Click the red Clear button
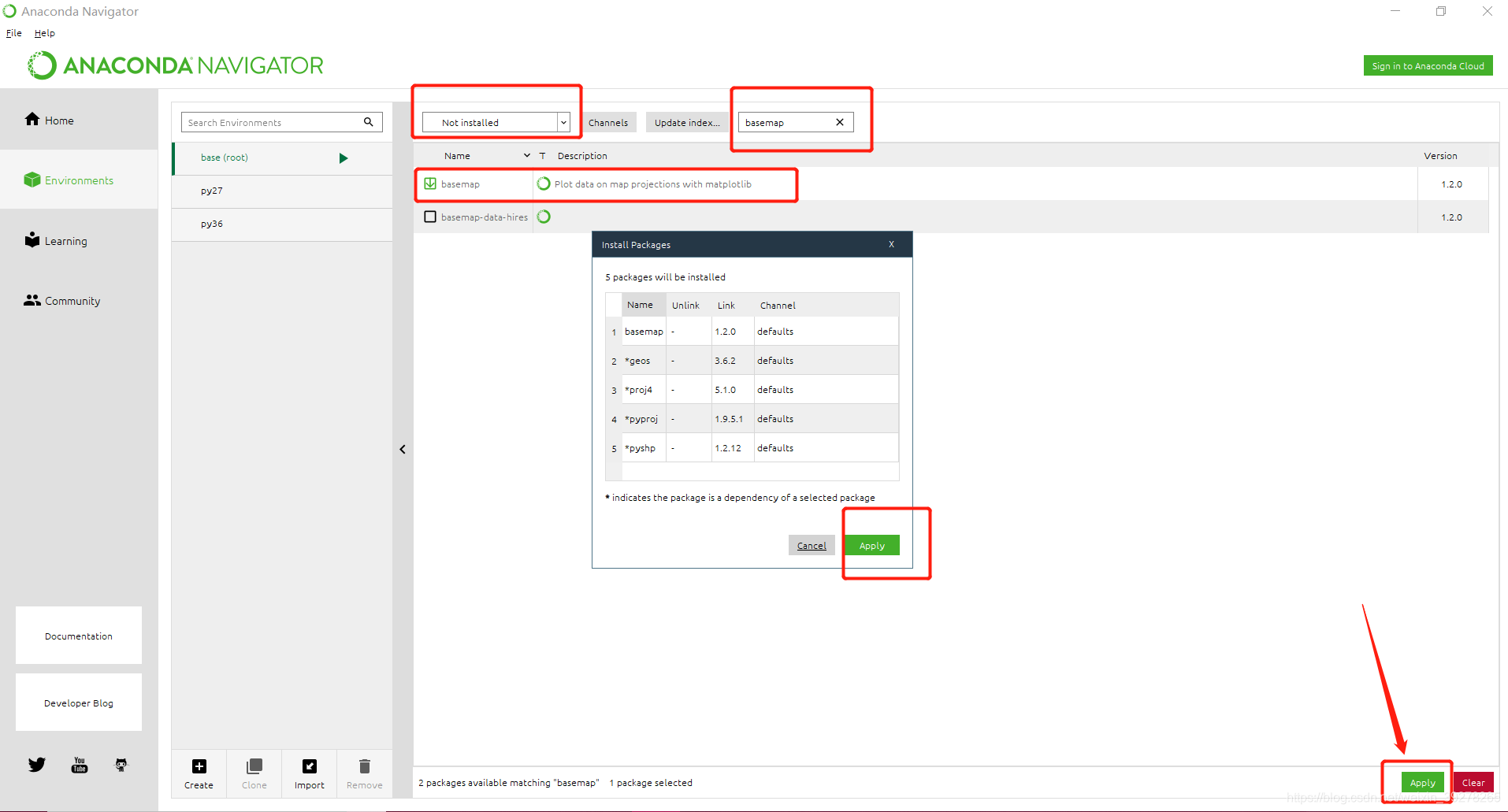Screen dimensions: 1508x812 (1473, 782)
